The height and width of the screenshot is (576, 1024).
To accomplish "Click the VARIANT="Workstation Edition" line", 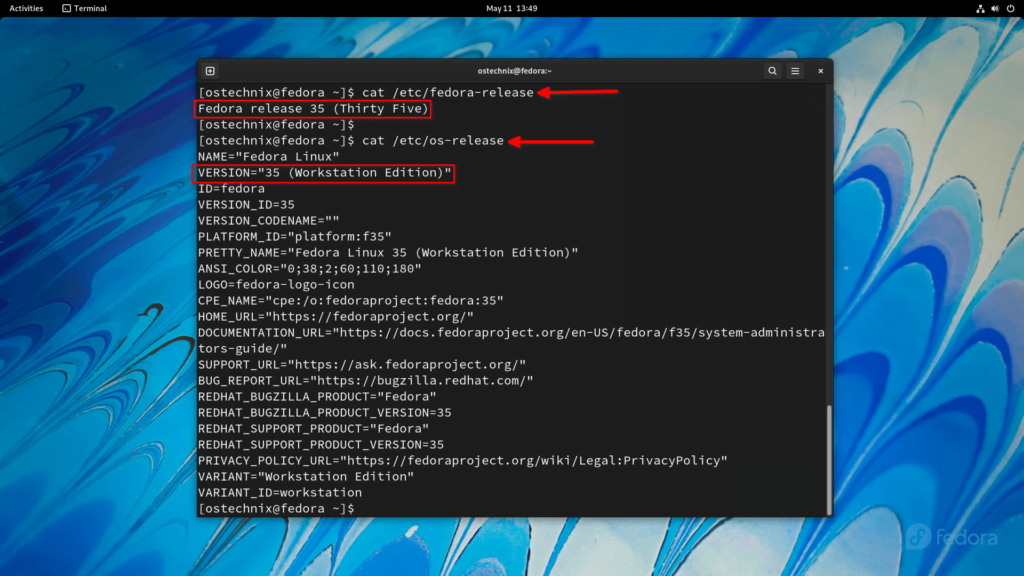I will coord(306,477).
